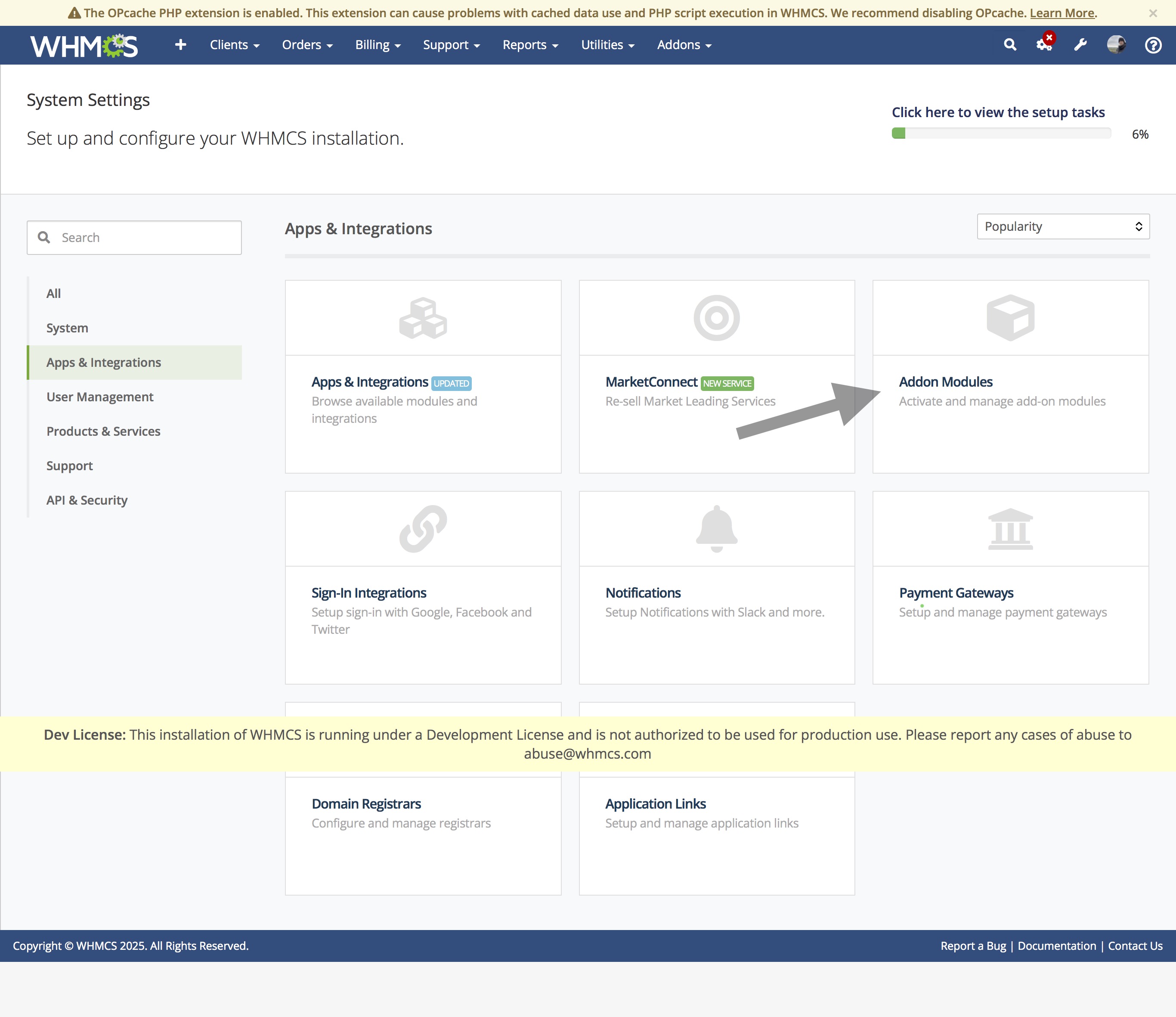This screenshot has height=1017, width=1176.
Task: Open the Popularity sort dropdown
Action: [1063, 226]
